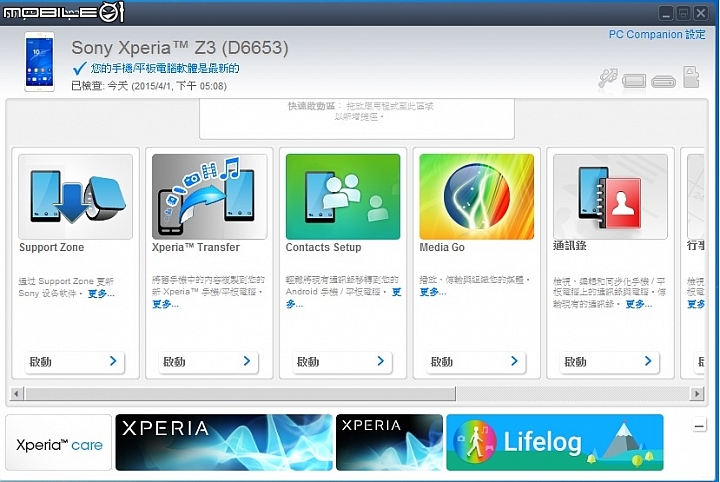Open the Xperia care banner
Image resolution: width=720 pixels, height=482 pixels.
point(59,443)
